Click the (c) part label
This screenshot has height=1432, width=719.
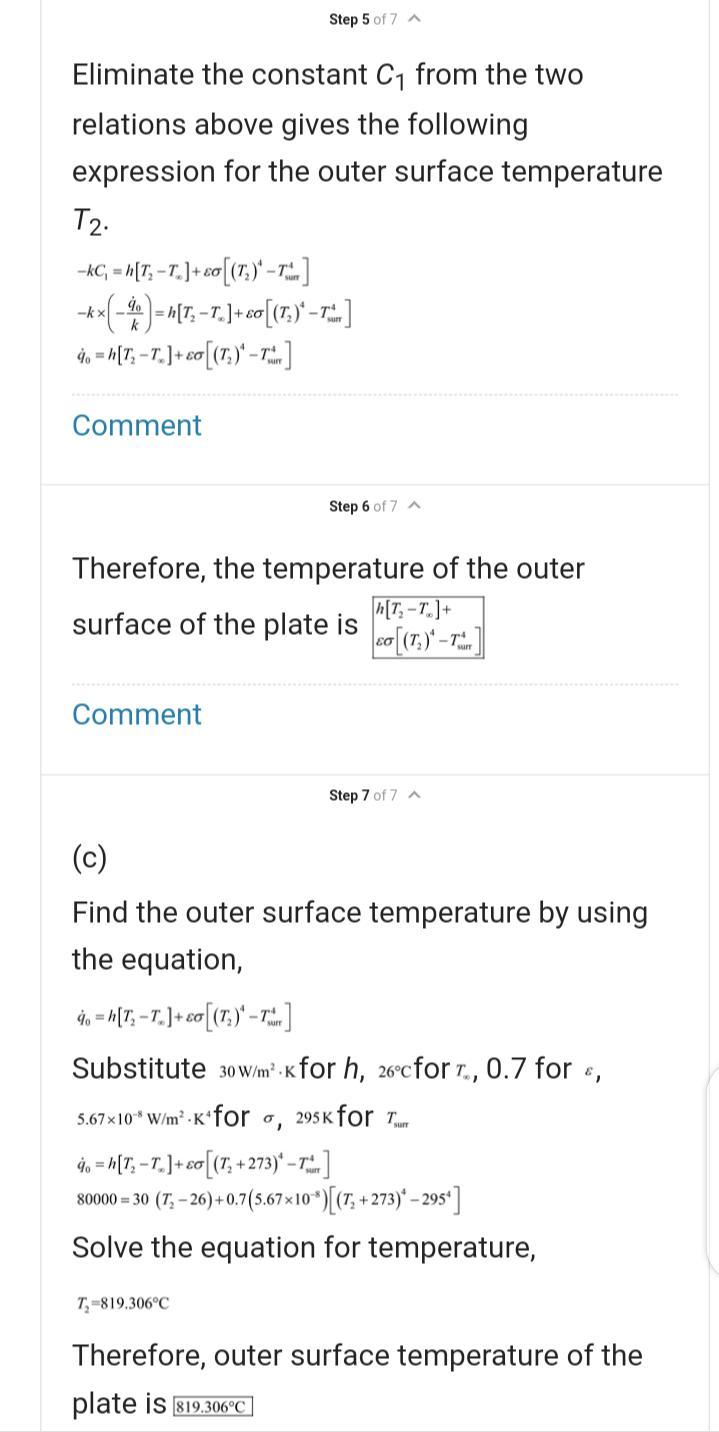(x=89, y=857)
